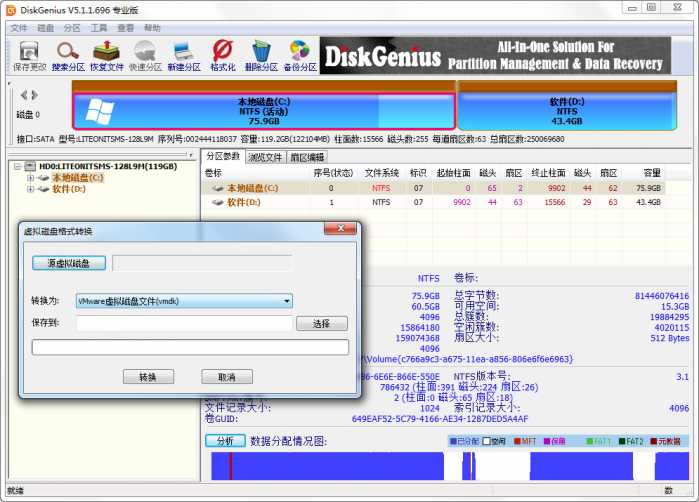The image size is (699, 502).
Task: Click the 软件(D:) row name in partition table
Action: 244,202
